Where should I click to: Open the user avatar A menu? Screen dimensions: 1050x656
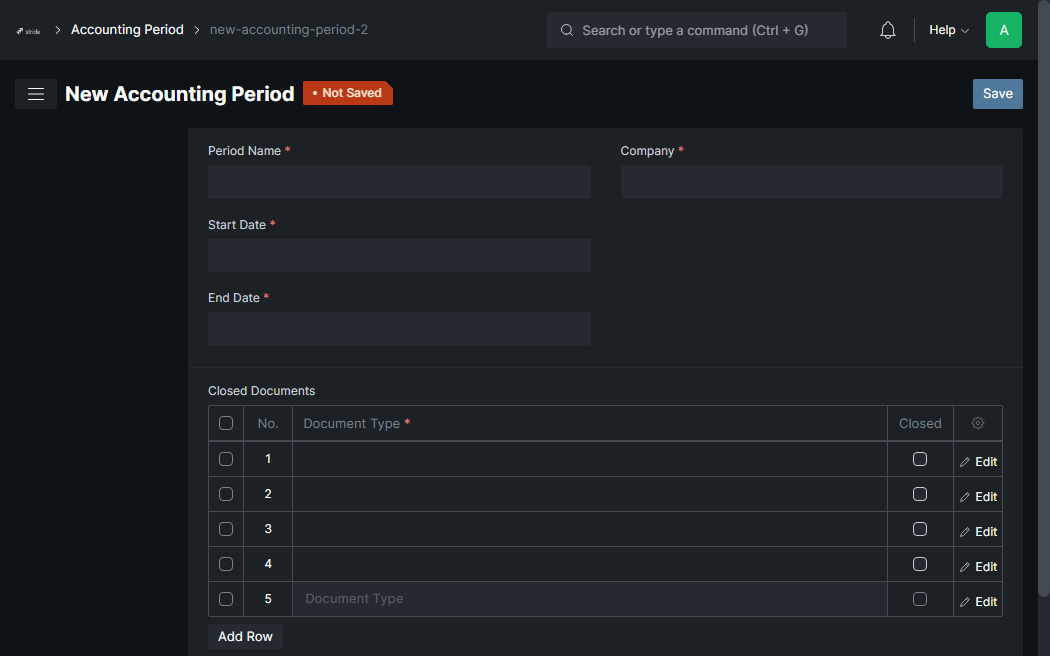(1003, 30)
